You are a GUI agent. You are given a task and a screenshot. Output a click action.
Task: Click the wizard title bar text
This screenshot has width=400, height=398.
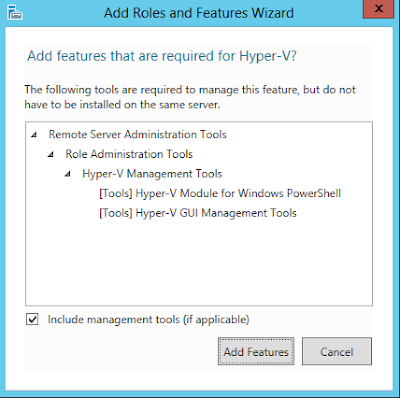coord(199,13)
